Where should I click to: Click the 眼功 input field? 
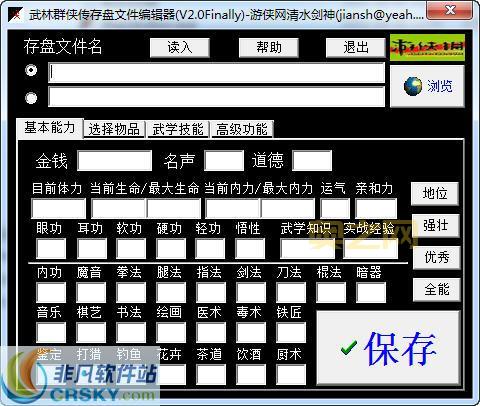[x=51, y=249]
